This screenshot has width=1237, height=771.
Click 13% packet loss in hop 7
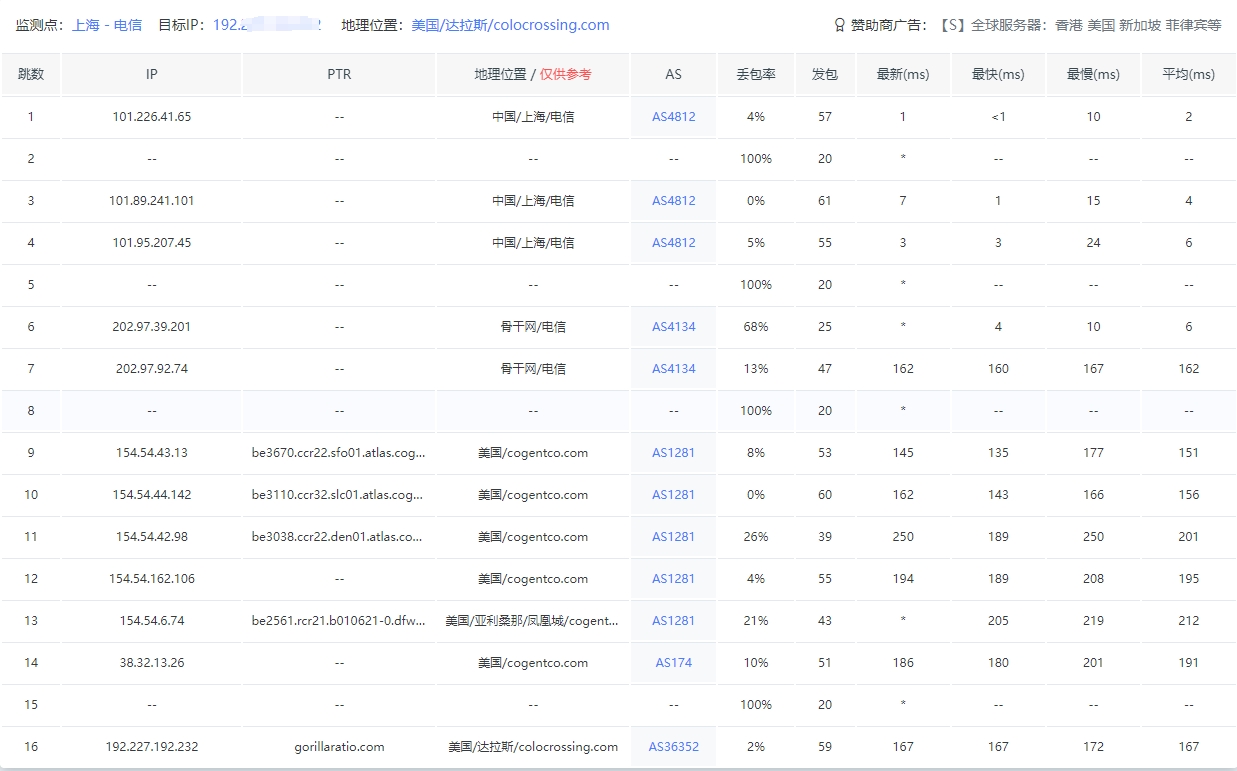coord(756,369)
